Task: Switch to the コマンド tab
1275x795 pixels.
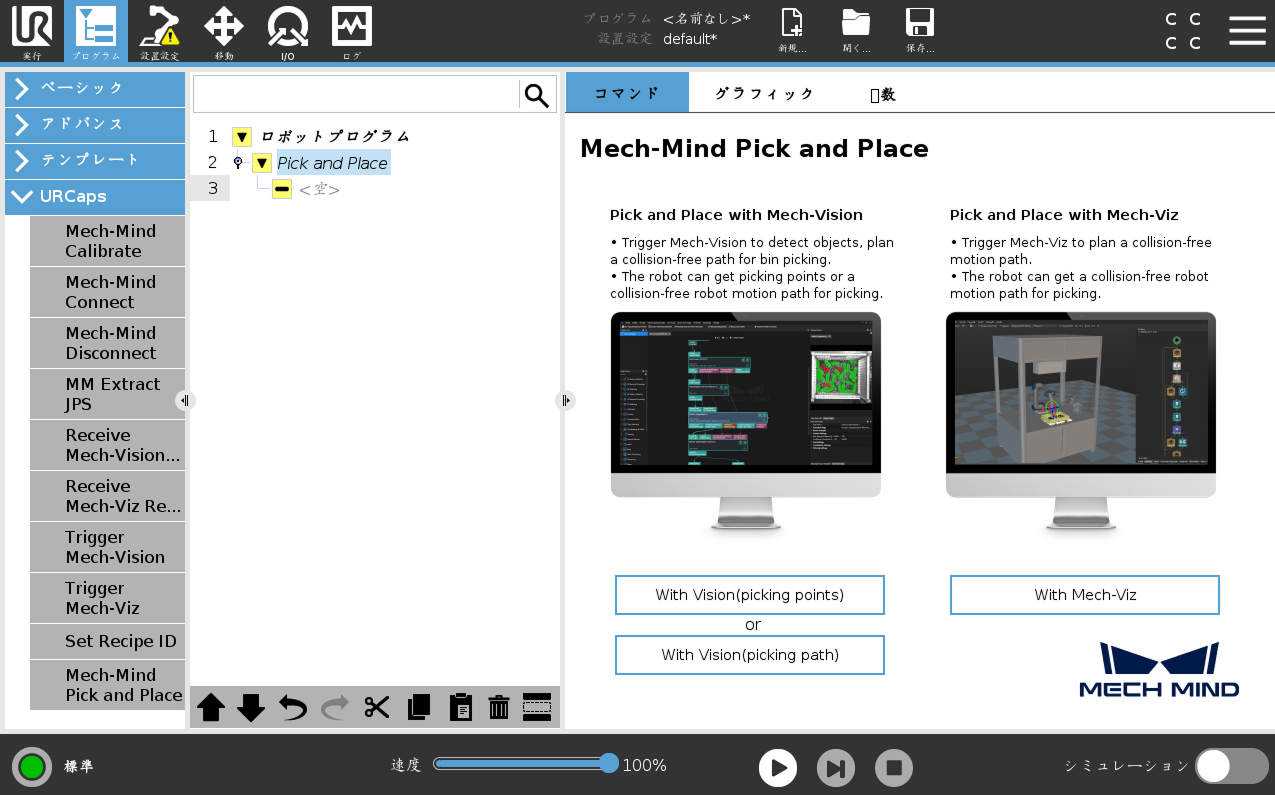Action: [627, 93]
